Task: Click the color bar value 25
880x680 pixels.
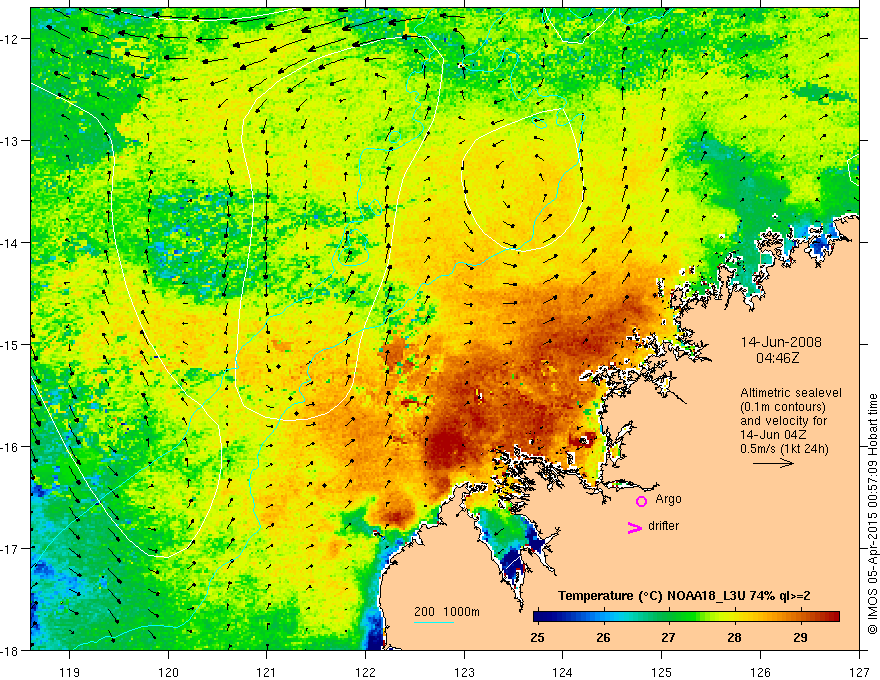Action: pos(537,637)
